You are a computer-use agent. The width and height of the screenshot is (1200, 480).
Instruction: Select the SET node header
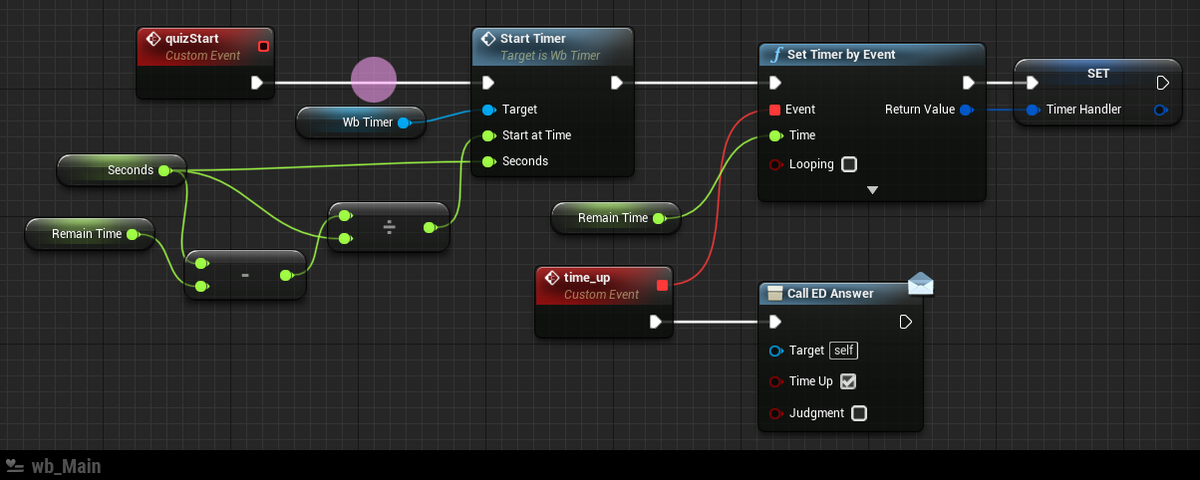[x=1098, y=73]
